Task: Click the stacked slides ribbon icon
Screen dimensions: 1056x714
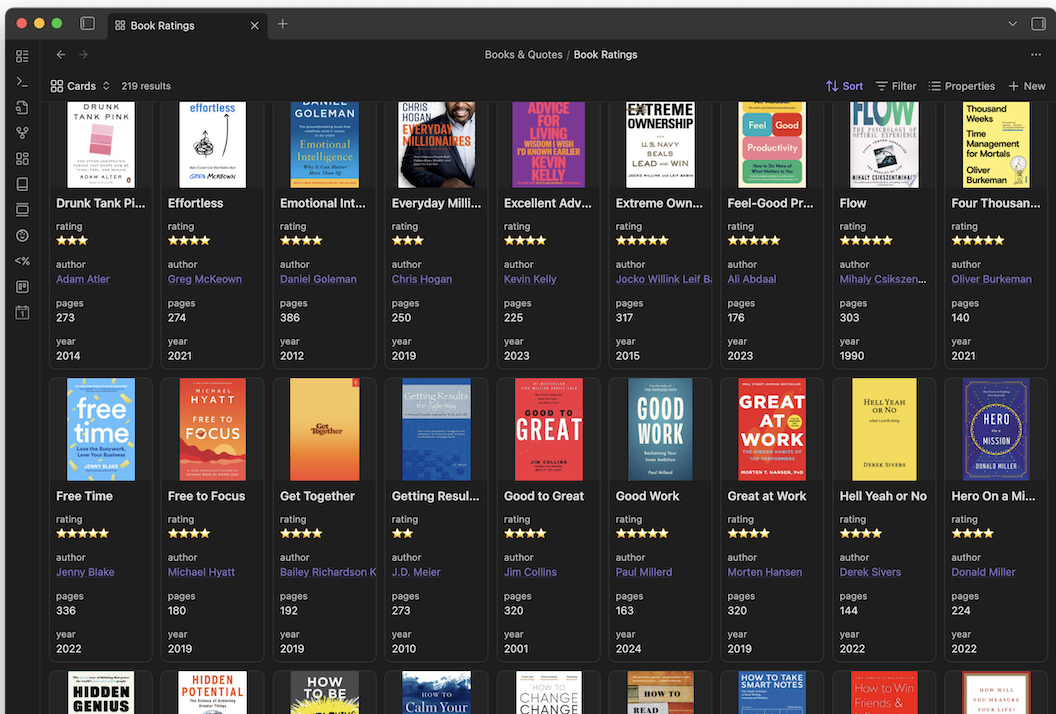Action: (x=22, y=209)
